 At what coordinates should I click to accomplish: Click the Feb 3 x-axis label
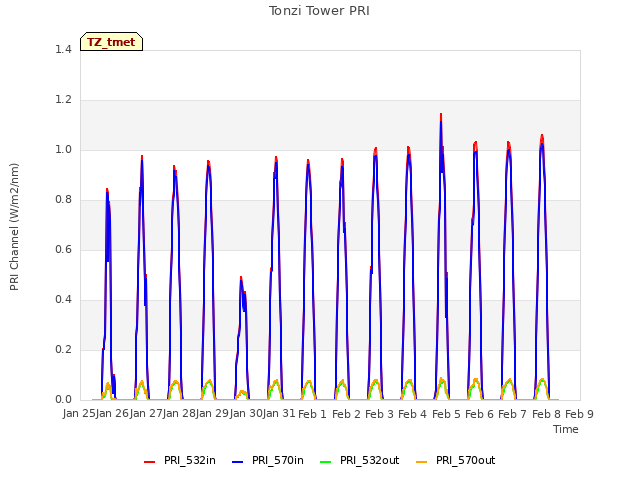379,414
